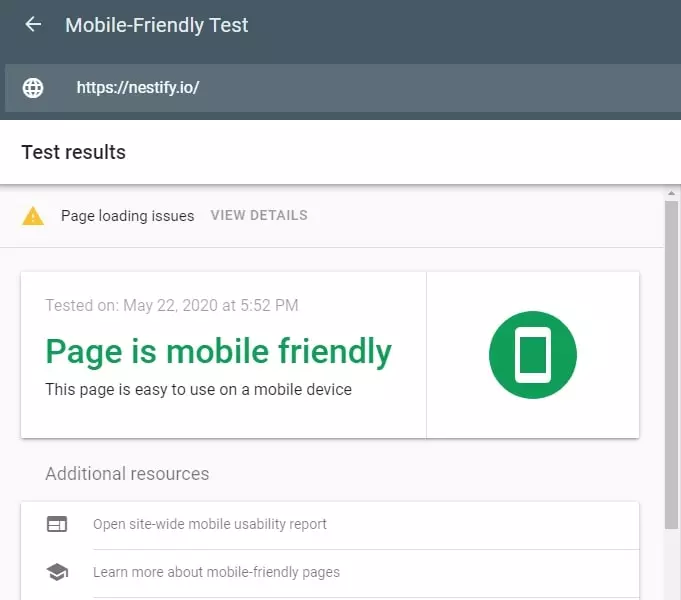This screenshot has height=600, width=681.
Task: Open VIEW DETAILS for page loading issues
Action: tap(259, 215)
